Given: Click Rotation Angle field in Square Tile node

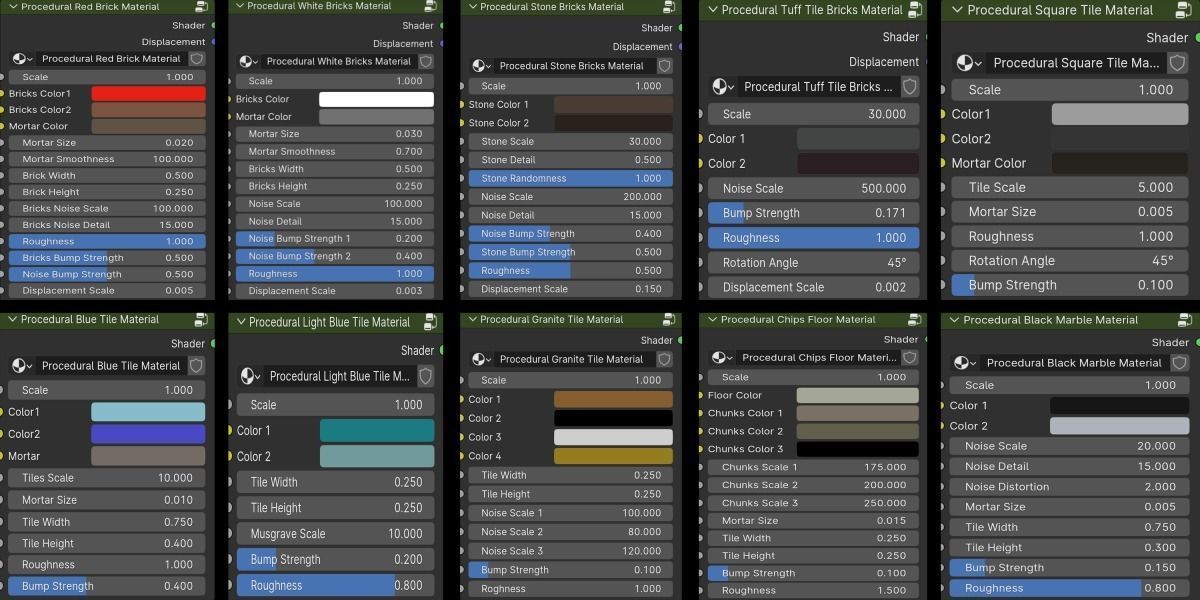Looking at the screenshot, I should (x=1070, y=261).
